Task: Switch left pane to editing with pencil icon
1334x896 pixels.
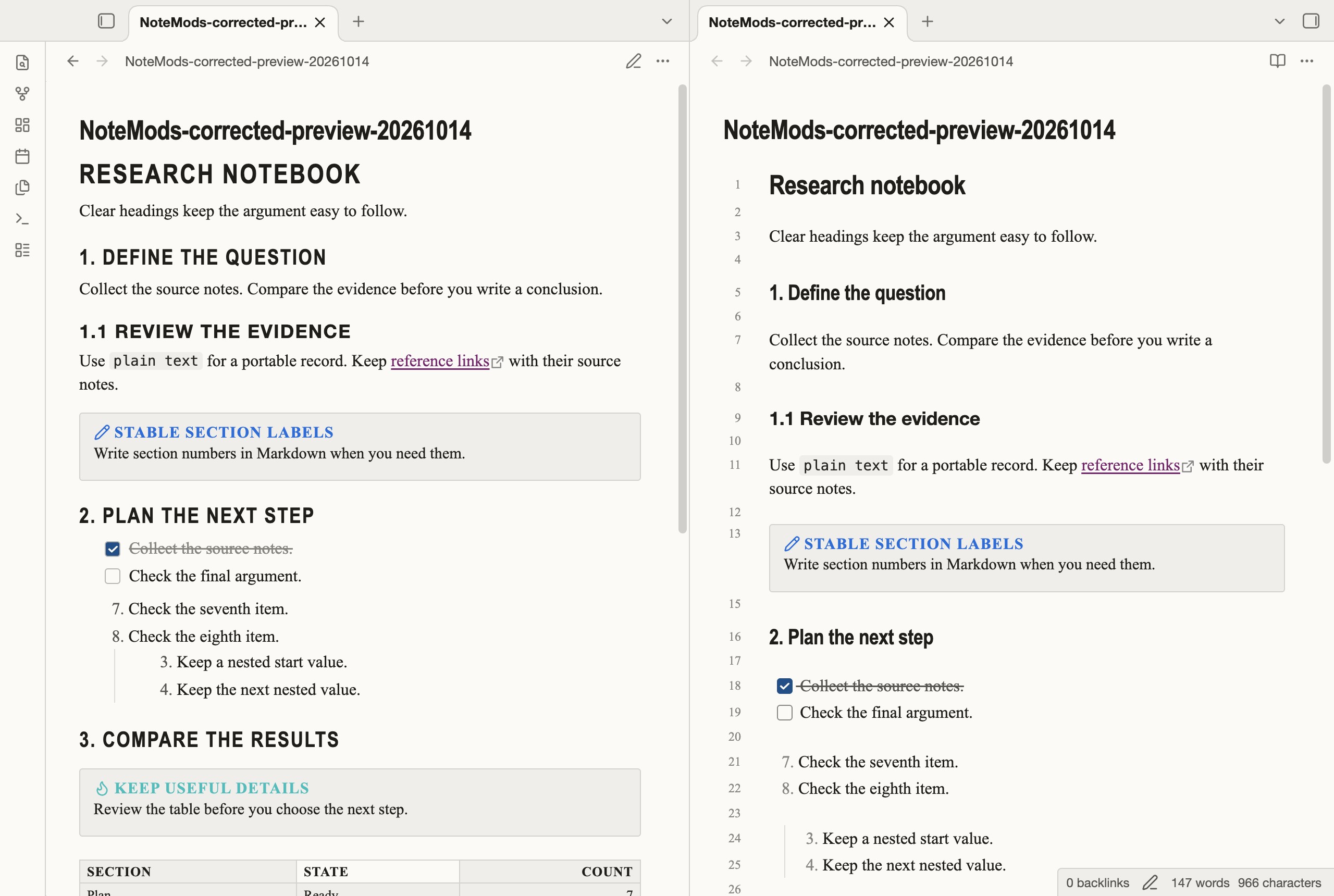Action: point(633,61)
